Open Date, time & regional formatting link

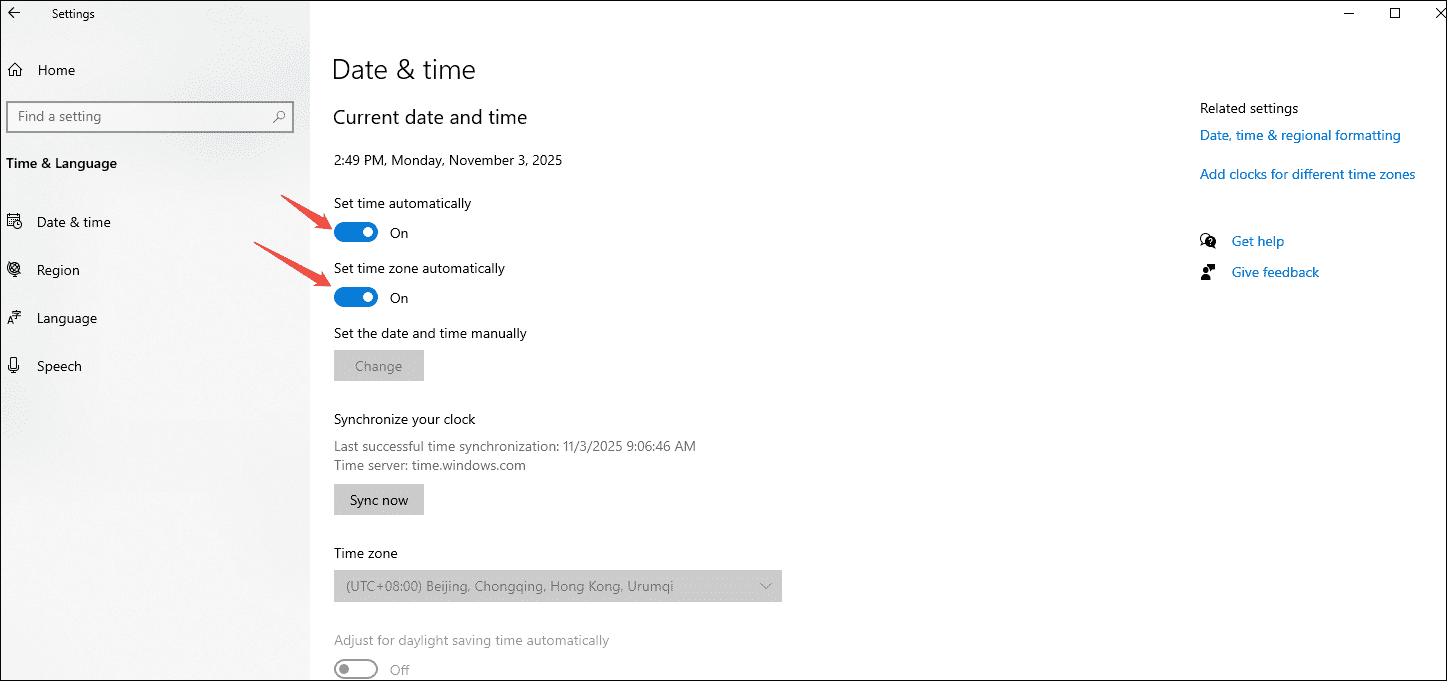coord(1299,134)
